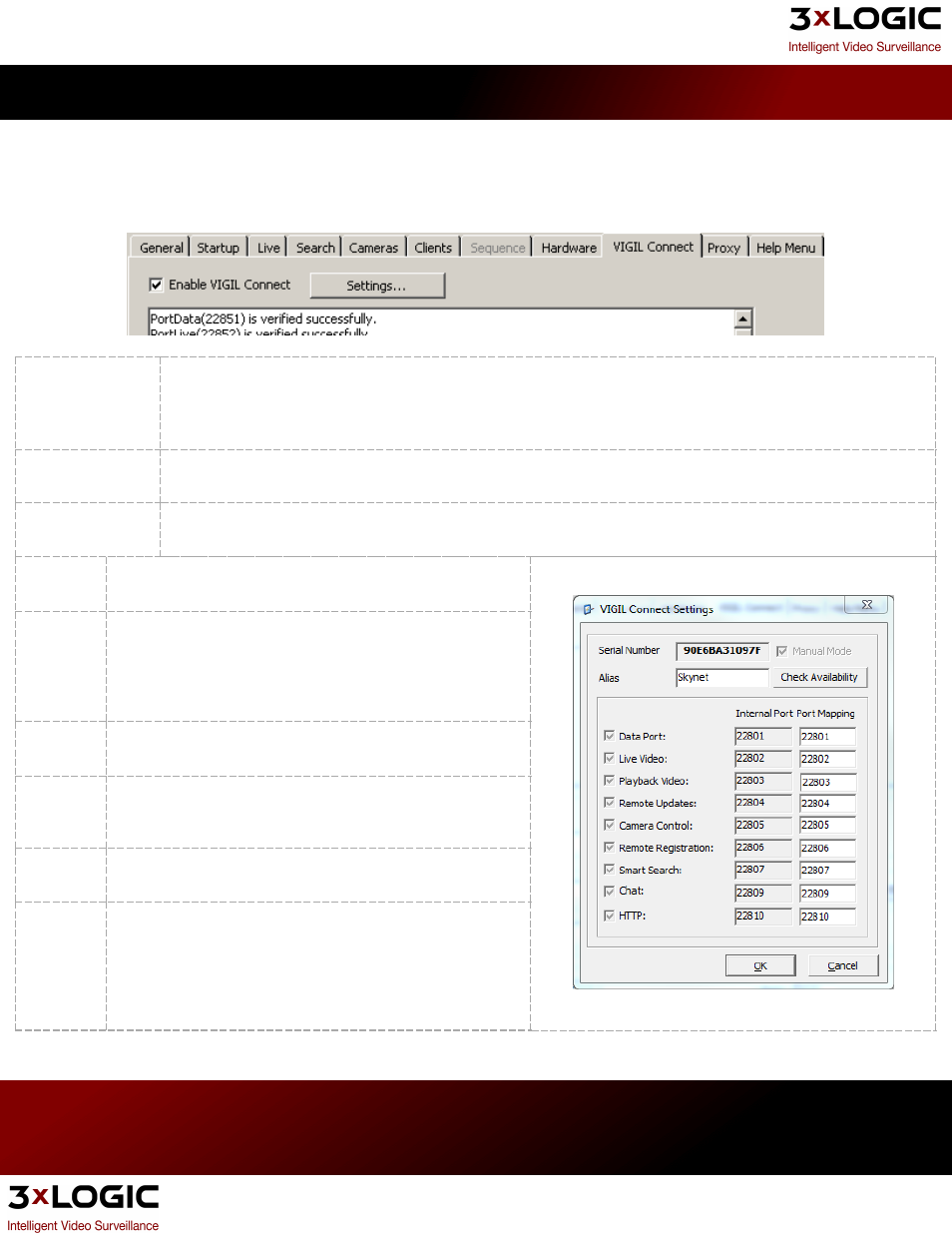Click the Data Port internal port field

763,737
